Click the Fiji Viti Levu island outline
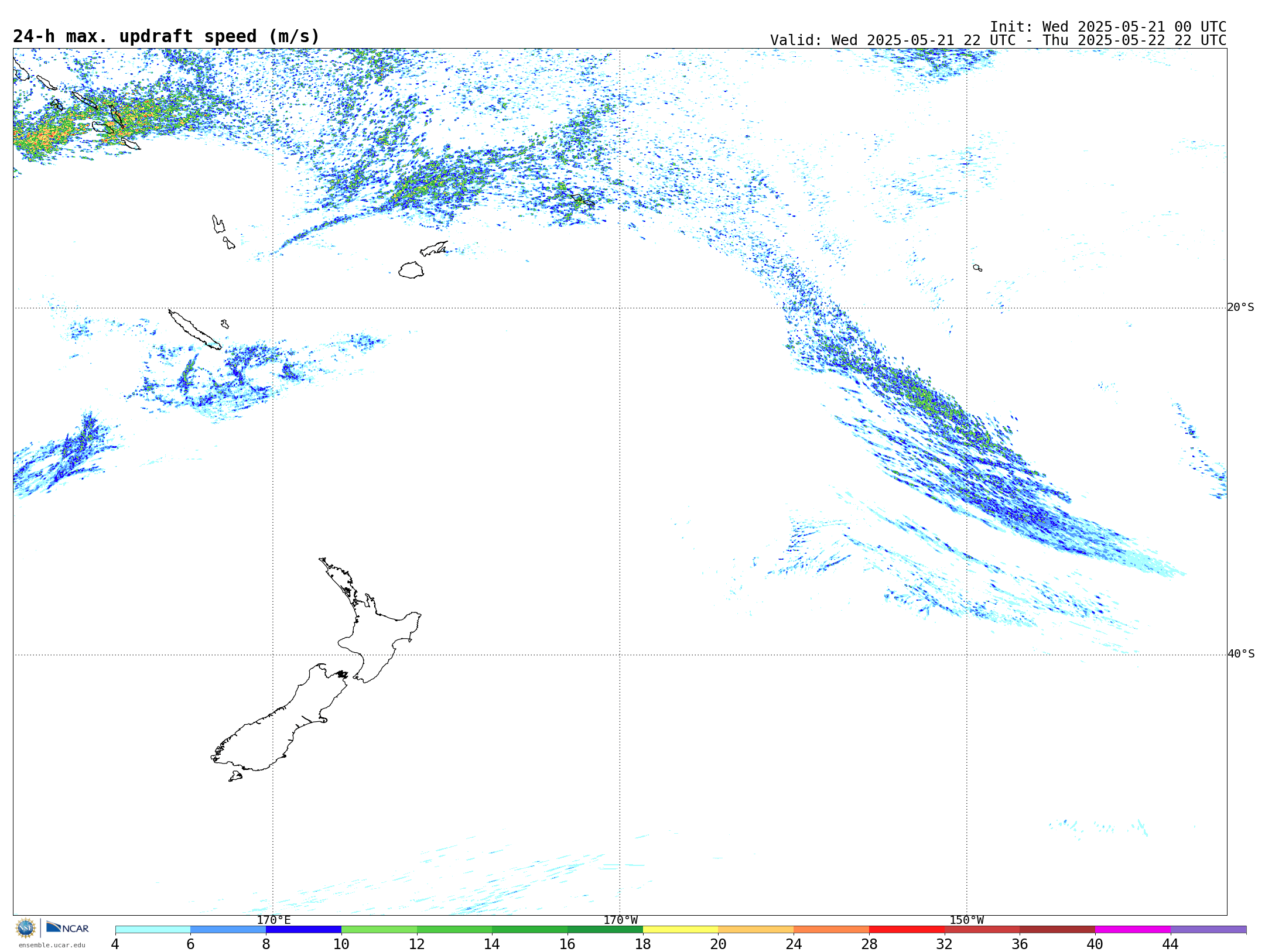1265x952 pixels. (411, 270)
